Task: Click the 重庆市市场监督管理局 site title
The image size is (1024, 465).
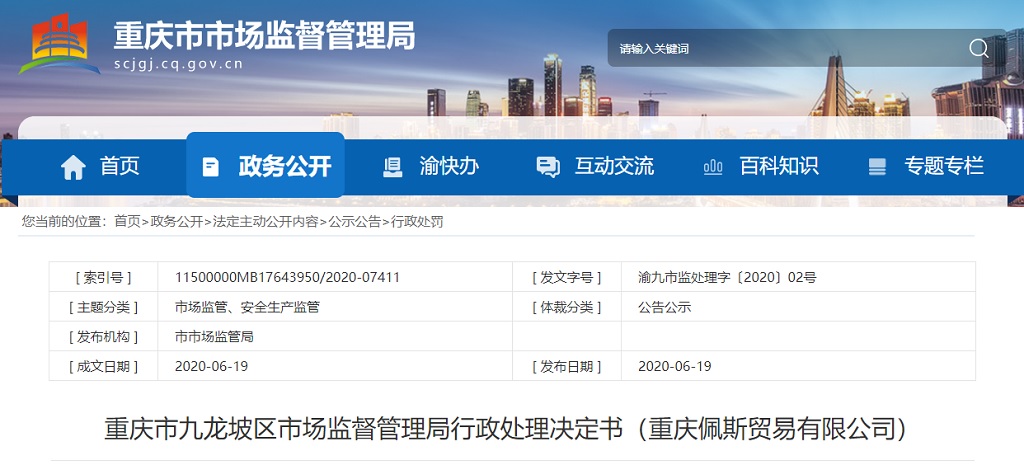Action: point(264,36)
